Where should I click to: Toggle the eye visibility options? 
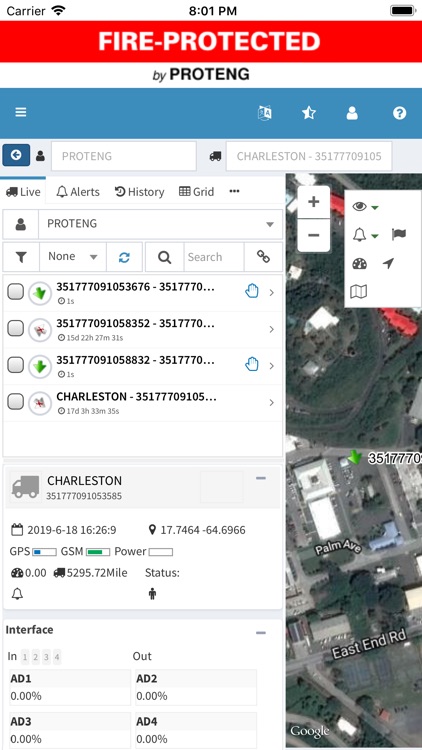(365, 207)
